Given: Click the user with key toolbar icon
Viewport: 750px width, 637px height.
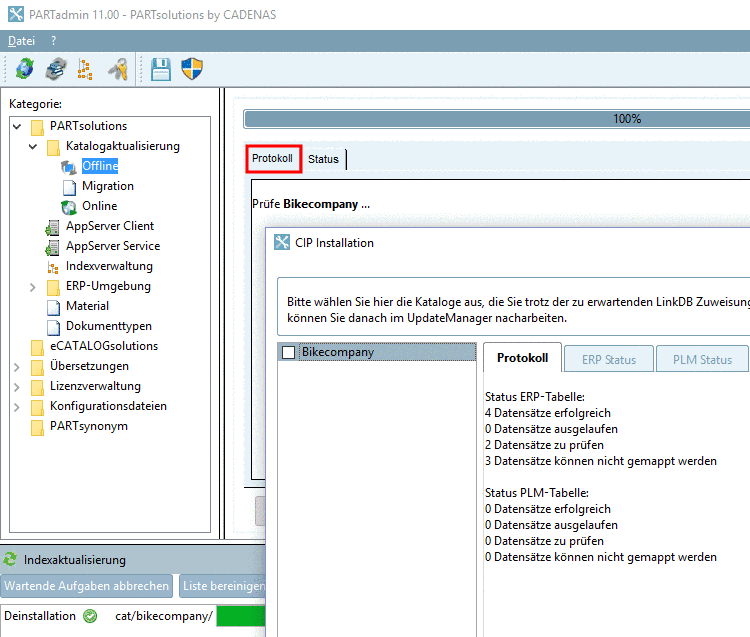Looking at the screenshot, I should [x=118, y=69].
